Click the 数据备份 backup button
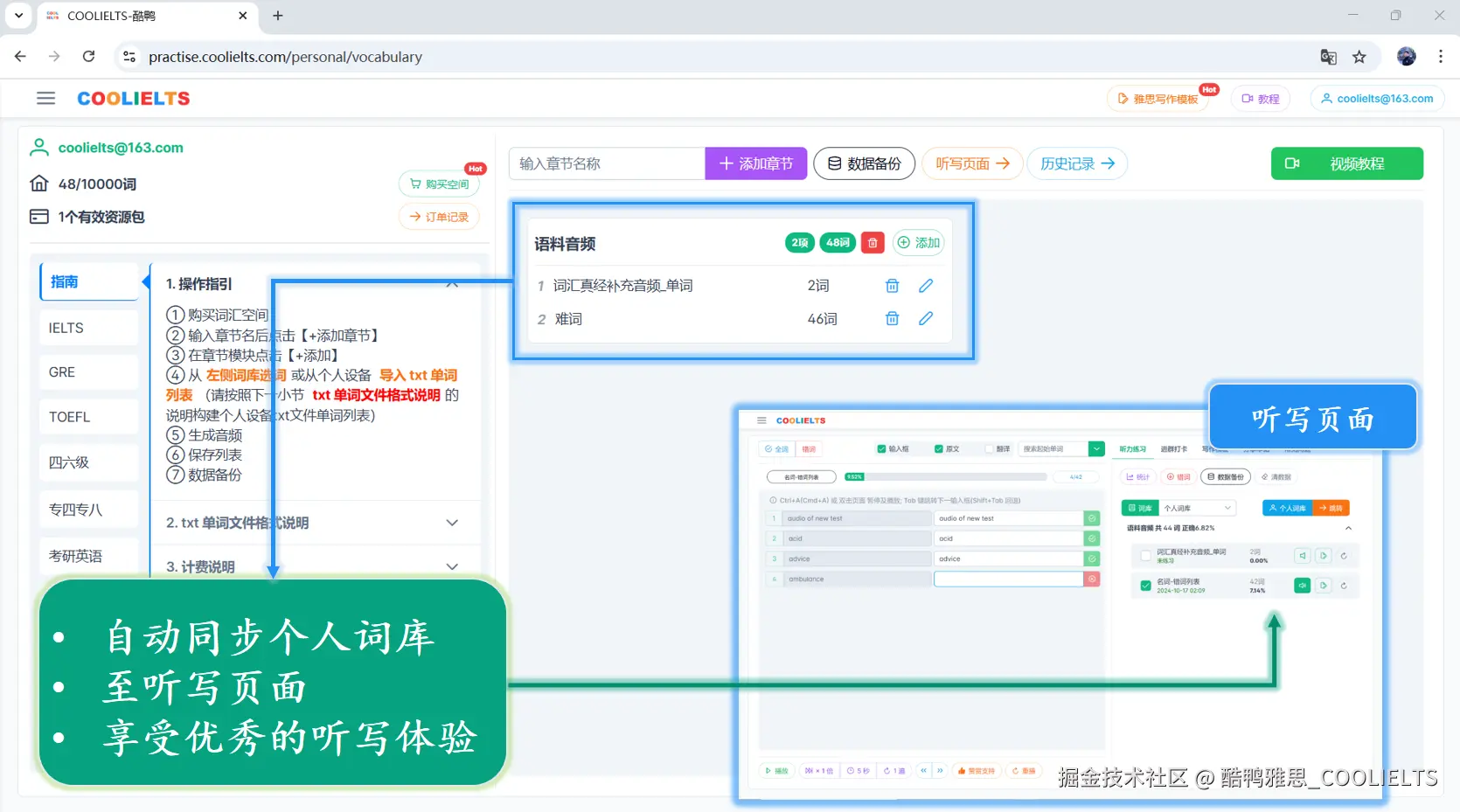 pyautogui.click(x=864, y=163)
